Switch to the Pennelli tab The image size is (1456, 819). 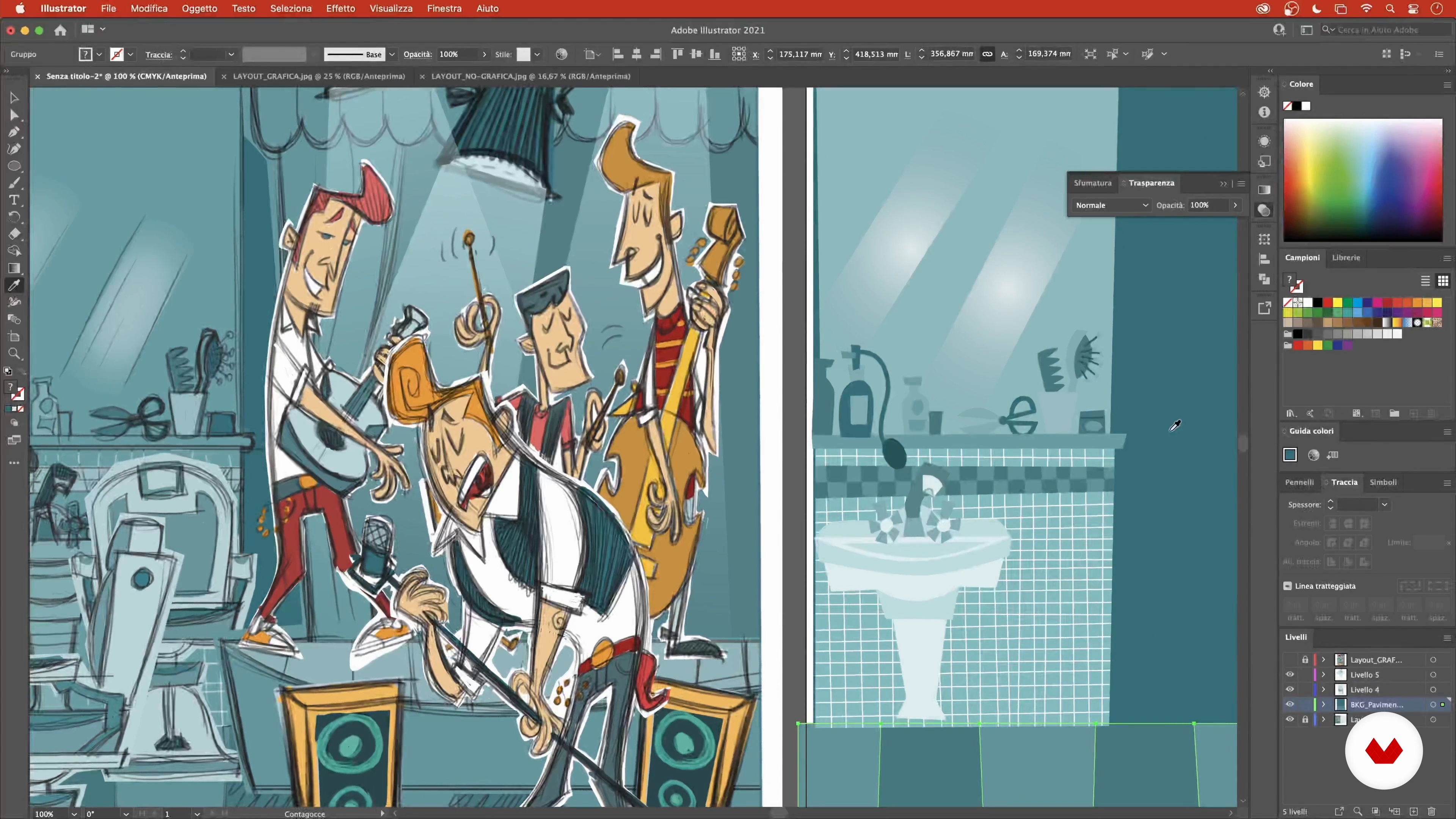click(1299, 483)
